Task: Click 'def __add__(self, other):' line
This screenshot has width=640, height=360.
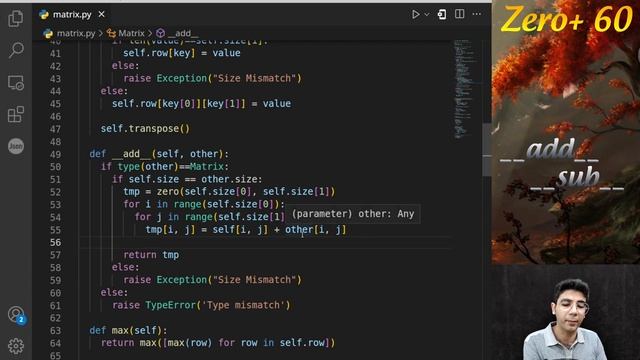Action: pos(159,154)
